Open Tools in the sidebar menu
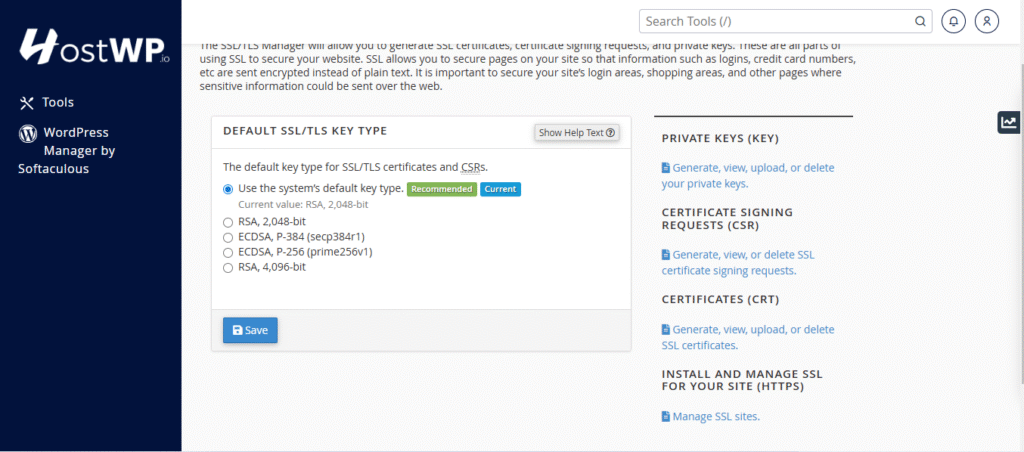1024x452 pixels. click(58, 102)
